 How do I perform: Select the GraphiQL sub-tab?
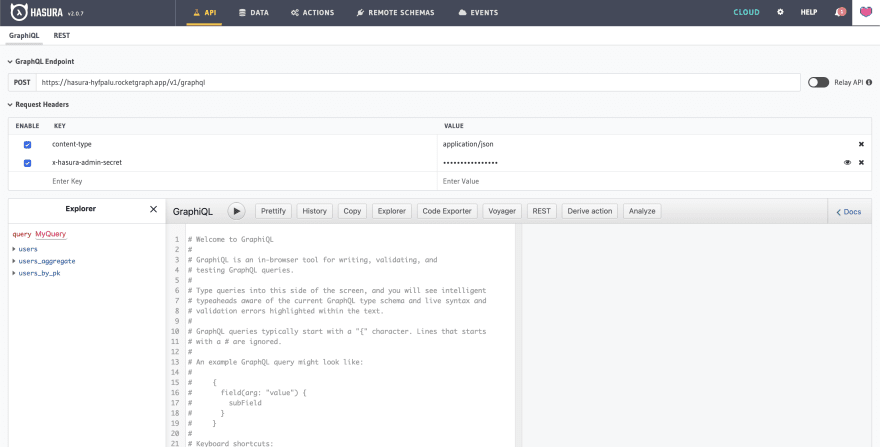pos(24,35)
